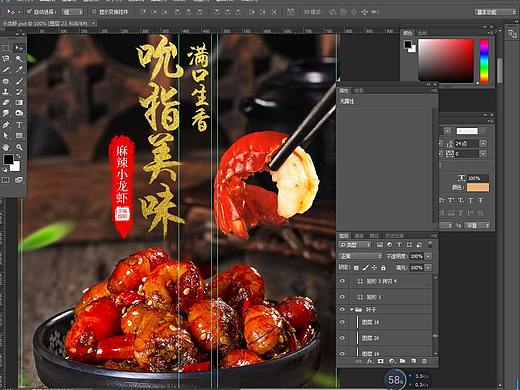Open font size dropdown at 24 点

coord(483,143)
